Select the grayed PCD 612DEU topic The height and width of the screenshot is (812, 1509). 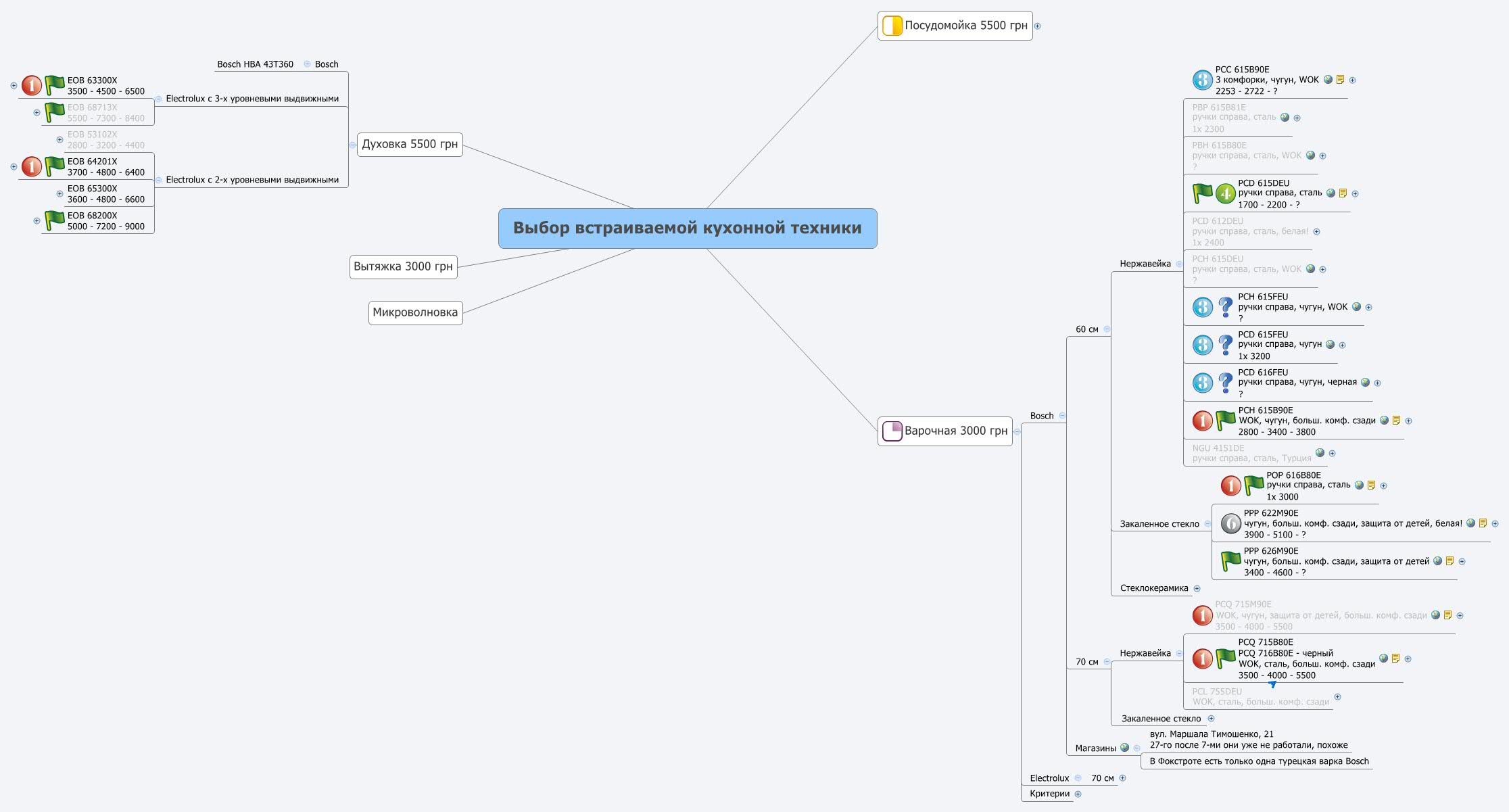click(x=1250, y=231)
